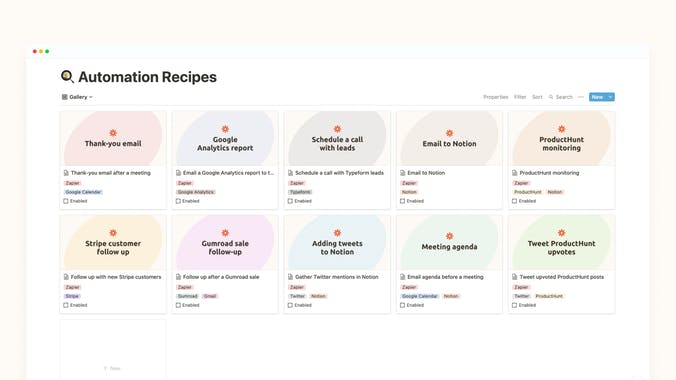The width and height of the screenshot is (676, 380).
Task: Open the Meeting agenda cover thumbnail
Action: (x=449, y=242)
